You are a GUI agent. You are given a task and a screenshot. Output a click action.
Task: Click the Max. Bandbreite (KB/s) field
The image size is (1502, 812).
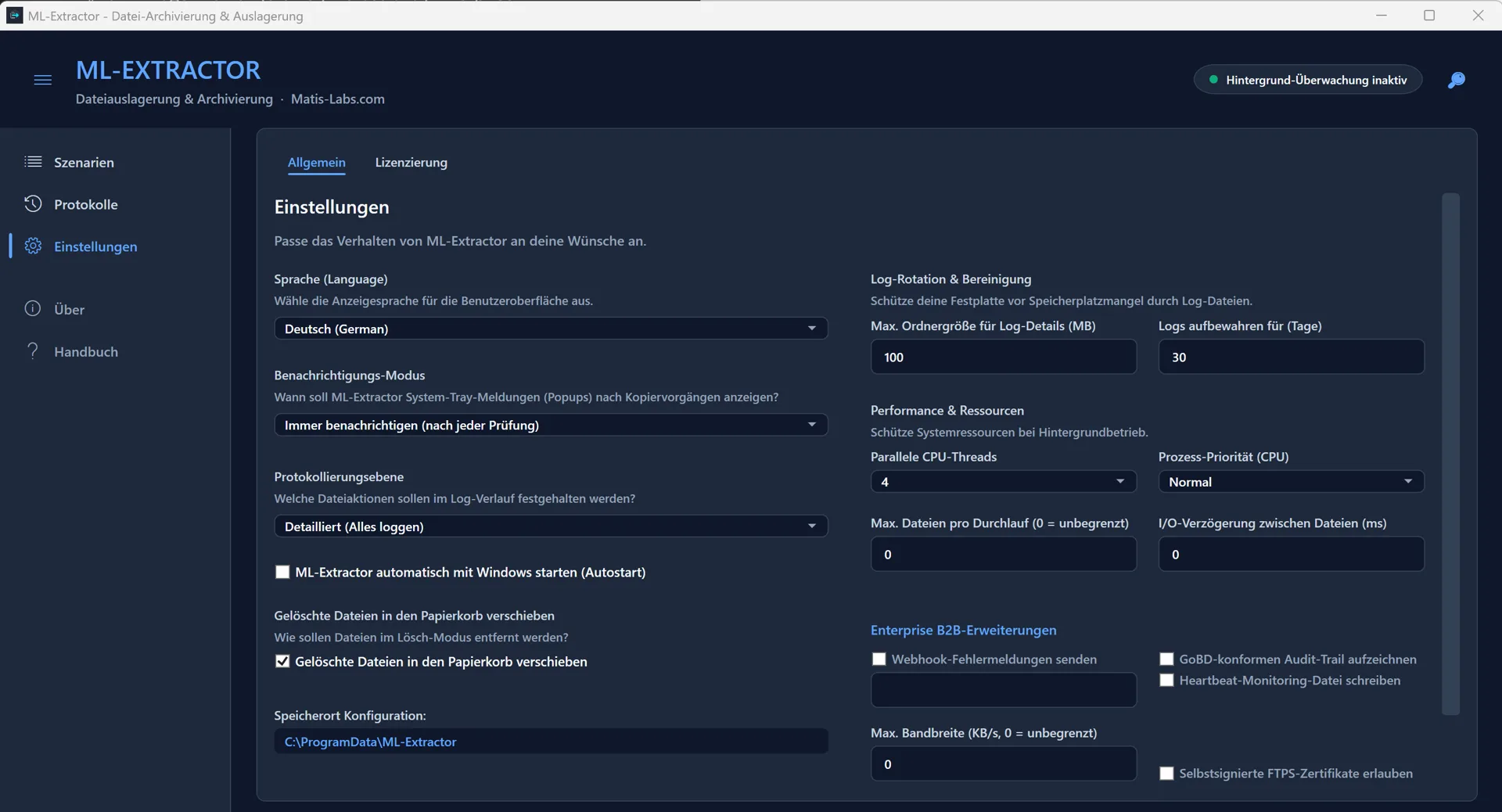pyautogui.click(x=1003, y=763)
